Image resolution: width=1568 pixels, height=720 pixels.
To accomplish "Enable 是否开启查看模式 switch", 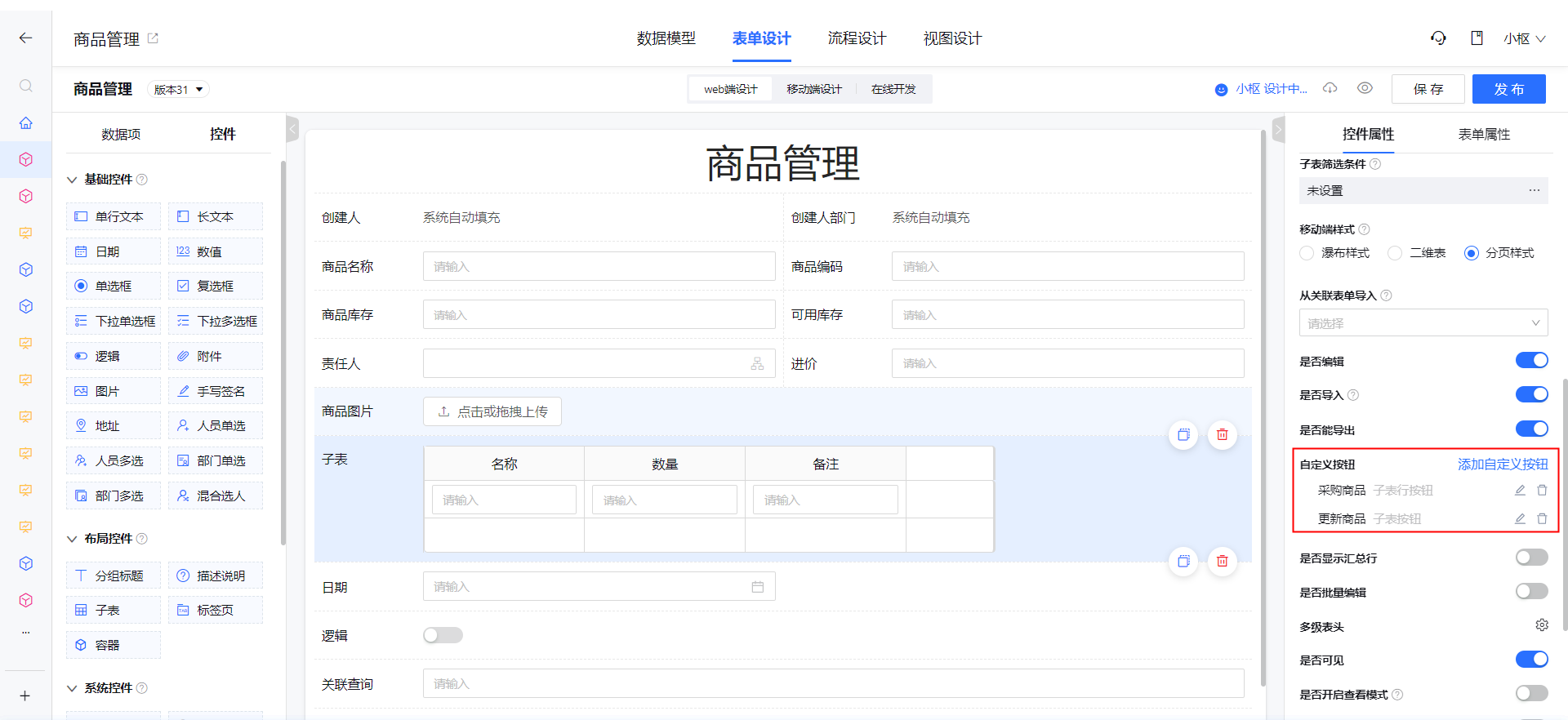I will click(x=1531, y=693).
